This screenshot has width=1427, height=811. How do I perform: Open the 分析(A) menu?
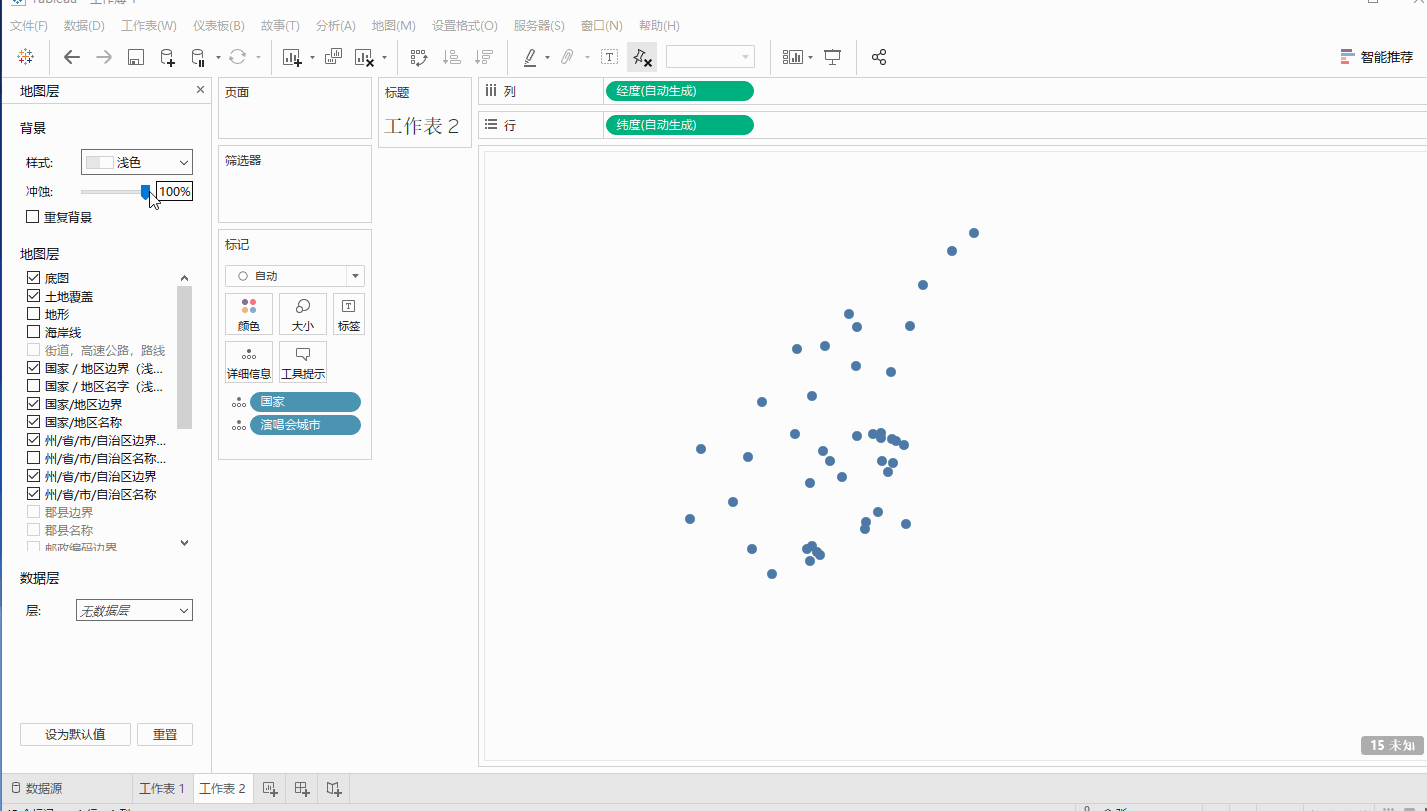point(335,25)
